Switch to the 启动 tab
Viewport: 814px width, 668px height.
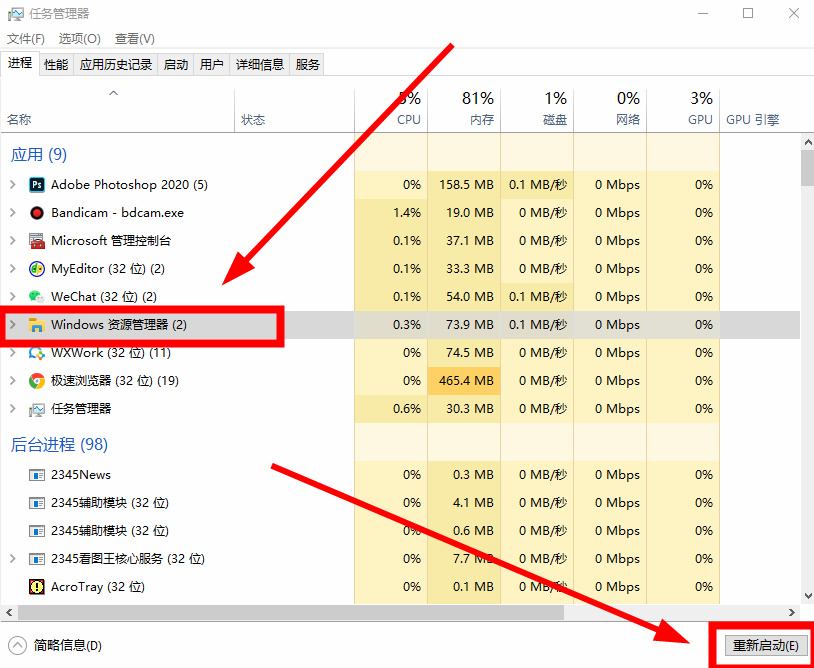(x=175, y=63)
